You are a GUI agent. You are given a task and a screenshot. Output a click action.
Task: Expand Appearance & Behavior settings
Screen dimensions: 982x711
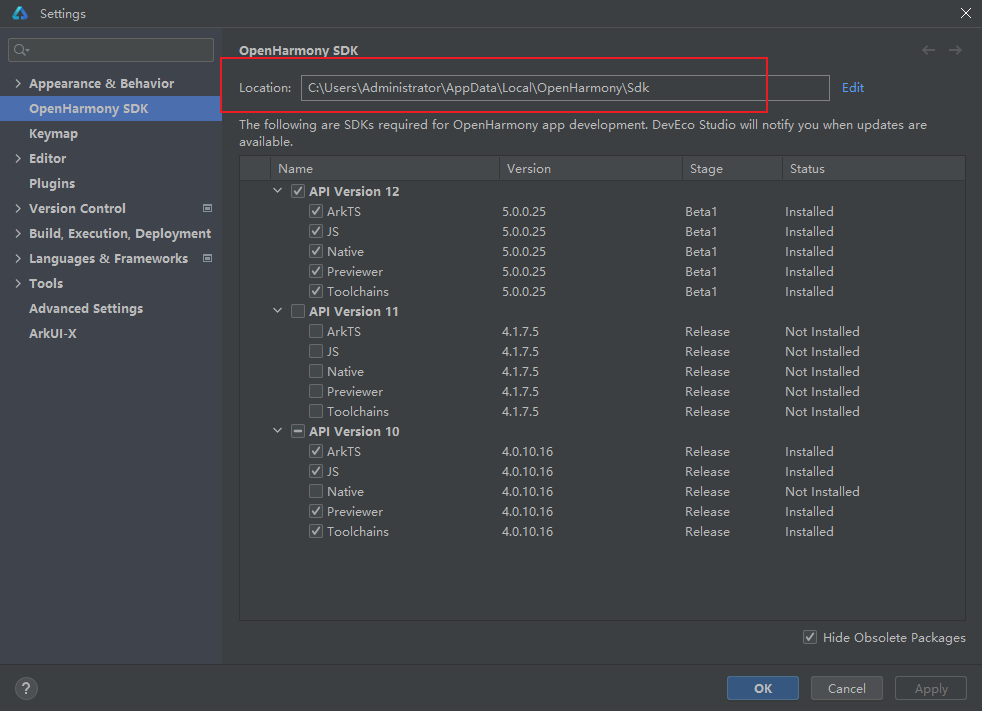[18, 83]
